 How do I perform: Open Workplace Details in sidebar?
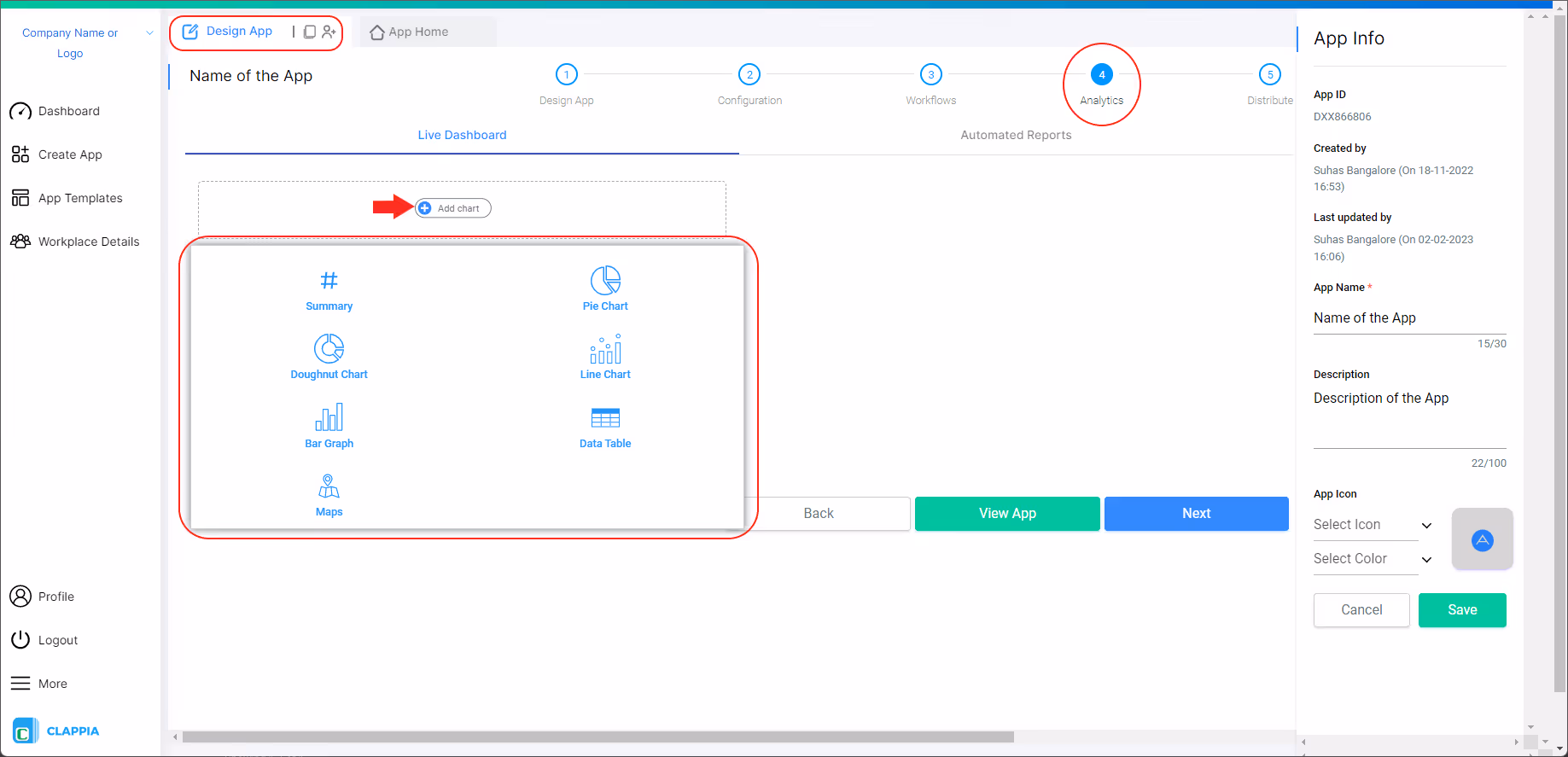pos(75,242)
